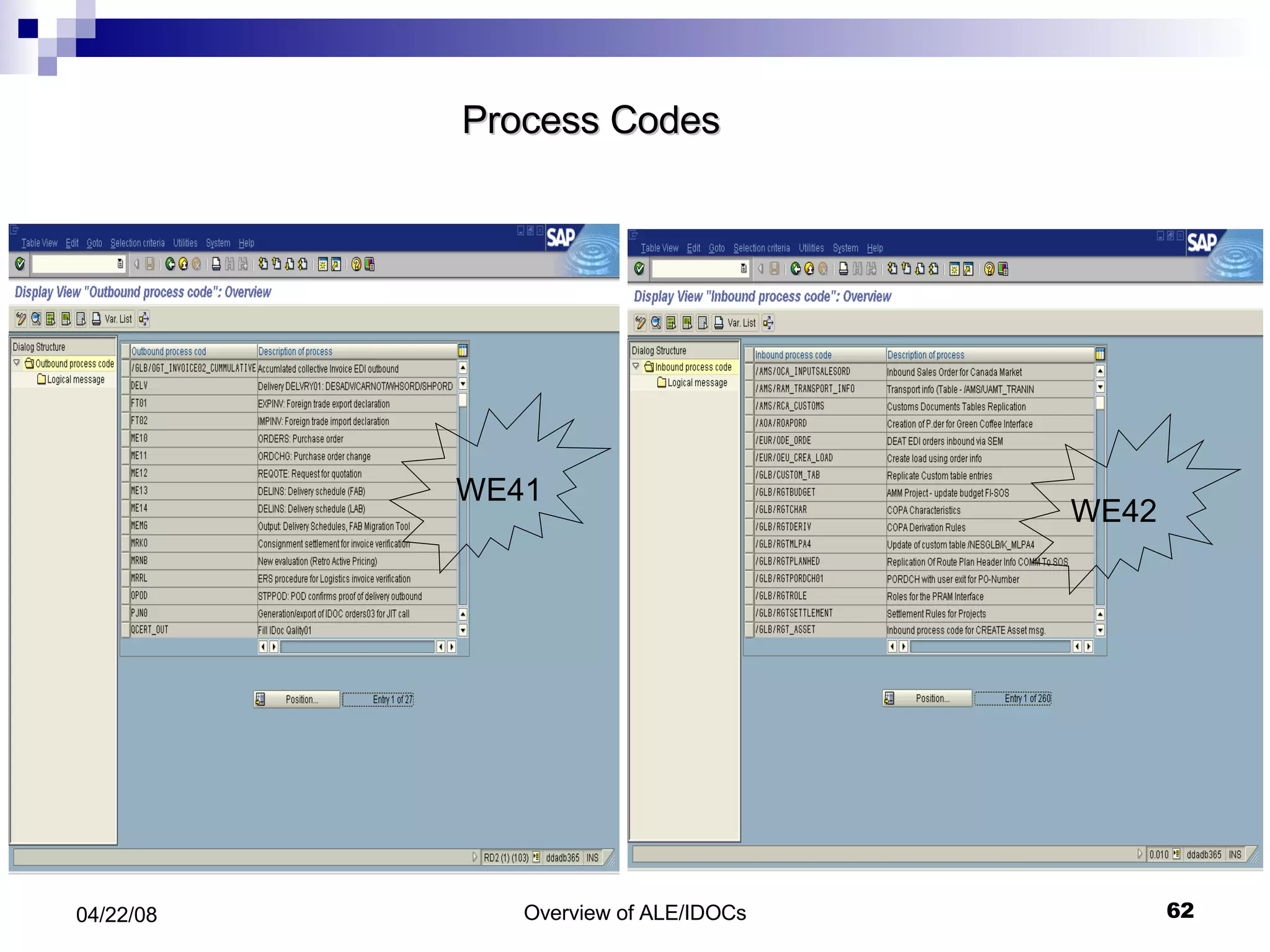Click command input field in Outbound window
This screenshot has width=1270, height=952.
[x=74, y=265]
